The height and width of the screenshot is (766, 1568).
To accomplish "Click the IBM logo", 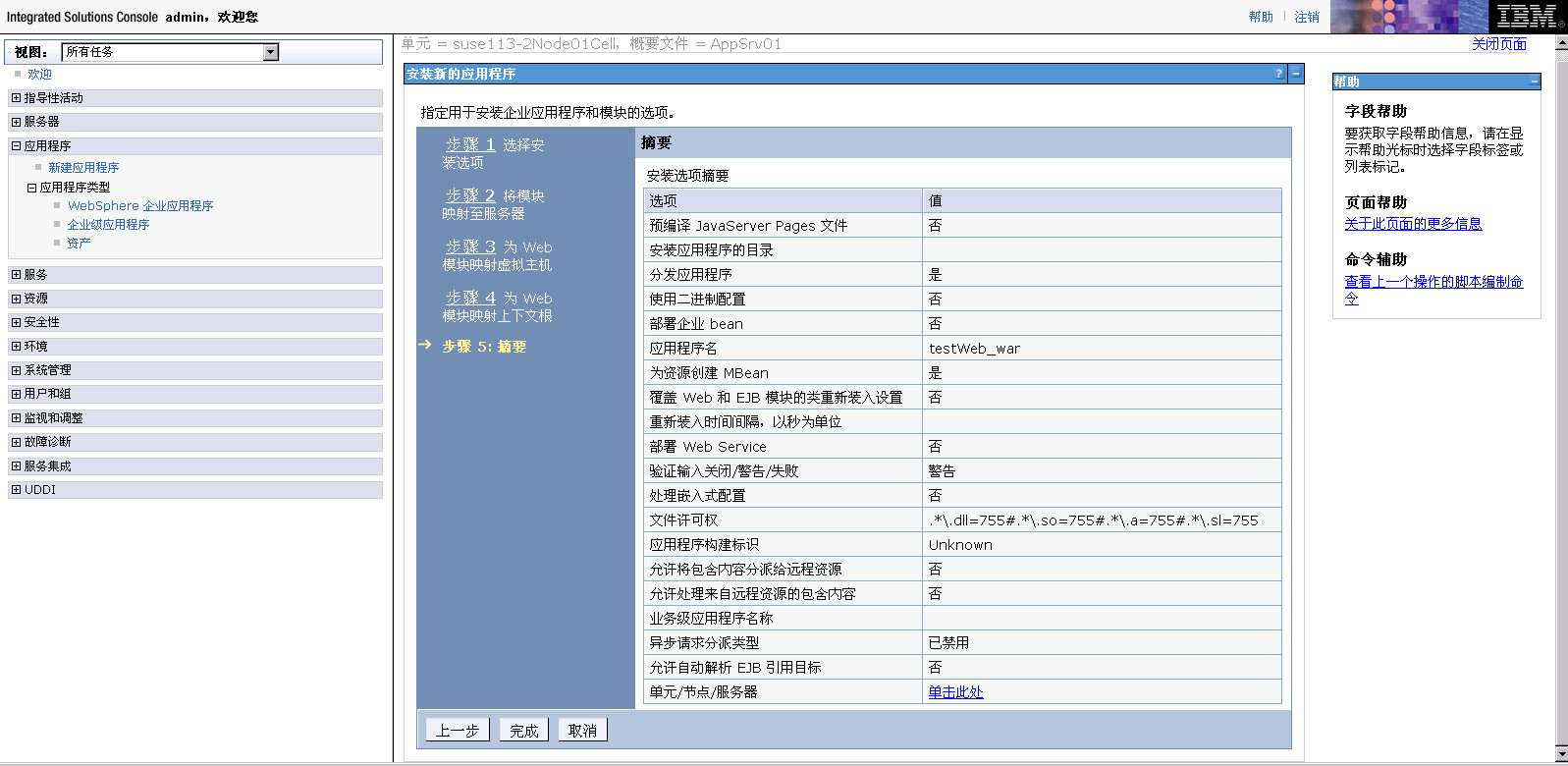I will click(x=1528, y=17).
